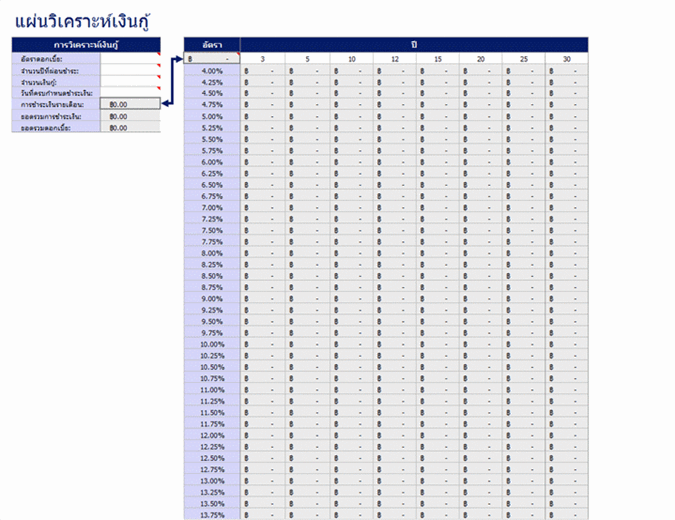This screenshot has height=520, width=675.
Task: Click the 13.75% rate row label
Action: click(212, 514)
